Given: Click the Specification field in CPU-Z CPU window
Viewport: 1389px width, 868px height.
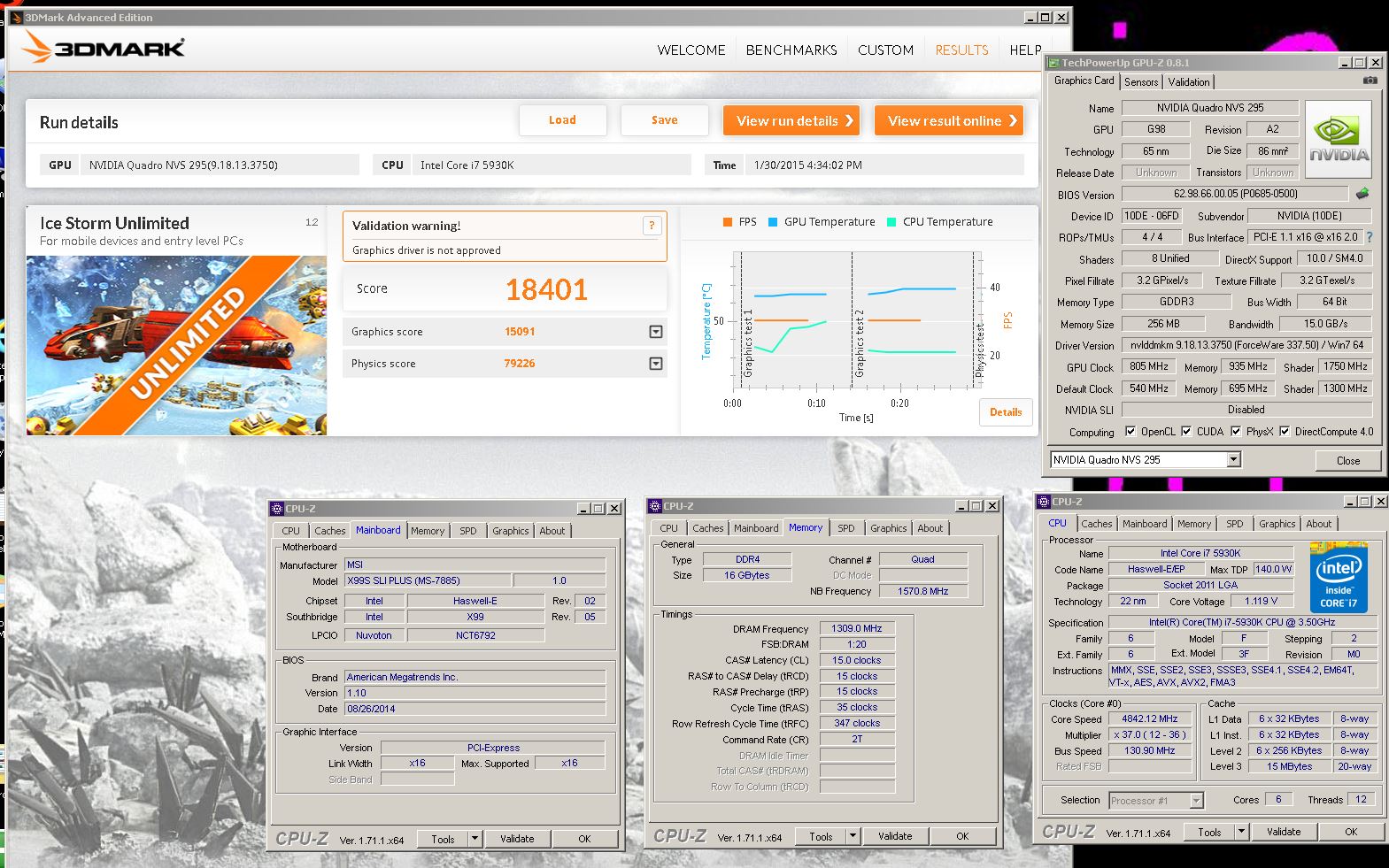Looking at the screenshot, I should click(1242, 623).
